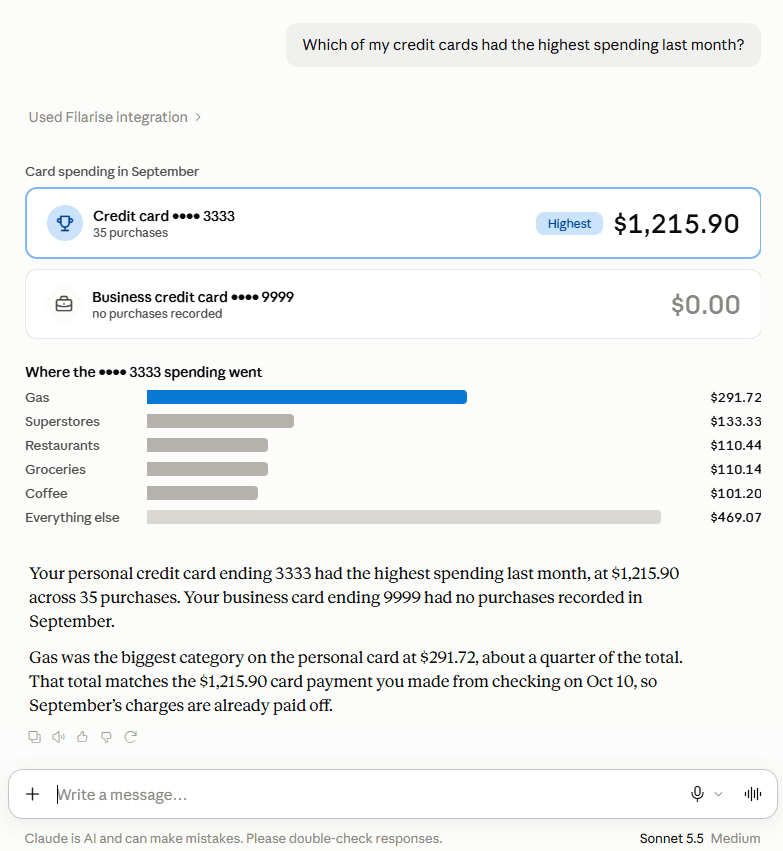Select the Credit card 3333 card

(x=393, y=223)
